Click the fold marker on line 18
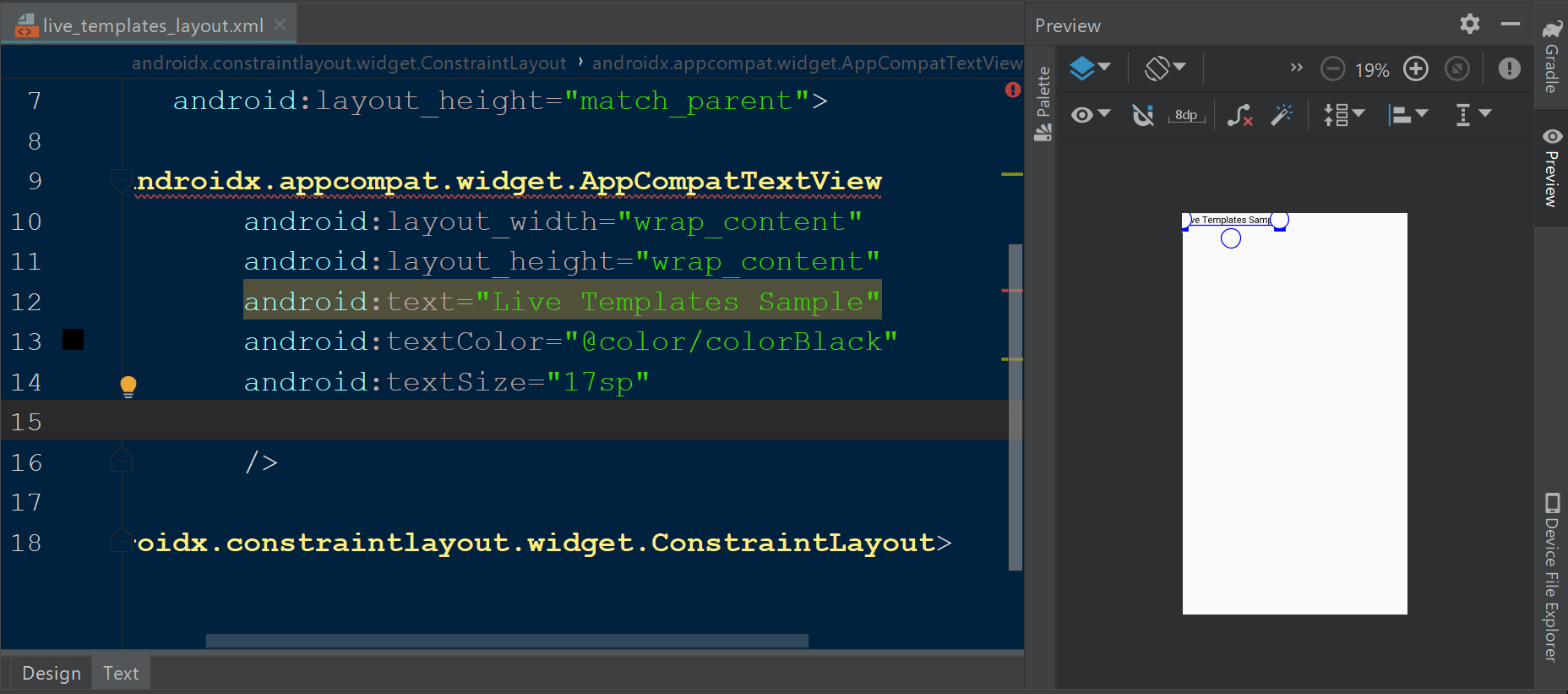This screenshot has width=1568, height=694. [x=122, y=541]
